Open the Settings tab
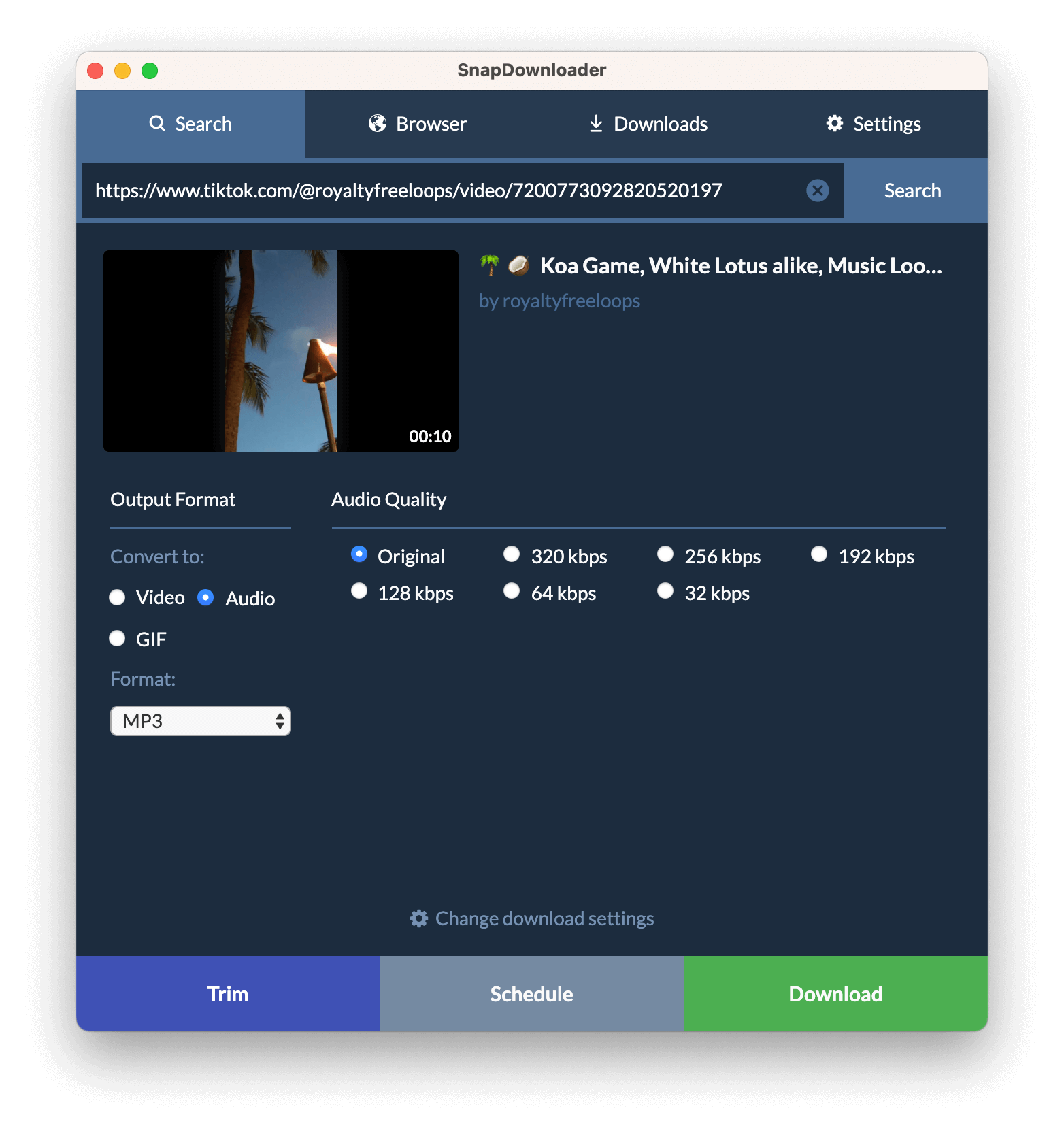The height and width of the screenshot is (1132, 1064). coord(874,124)
